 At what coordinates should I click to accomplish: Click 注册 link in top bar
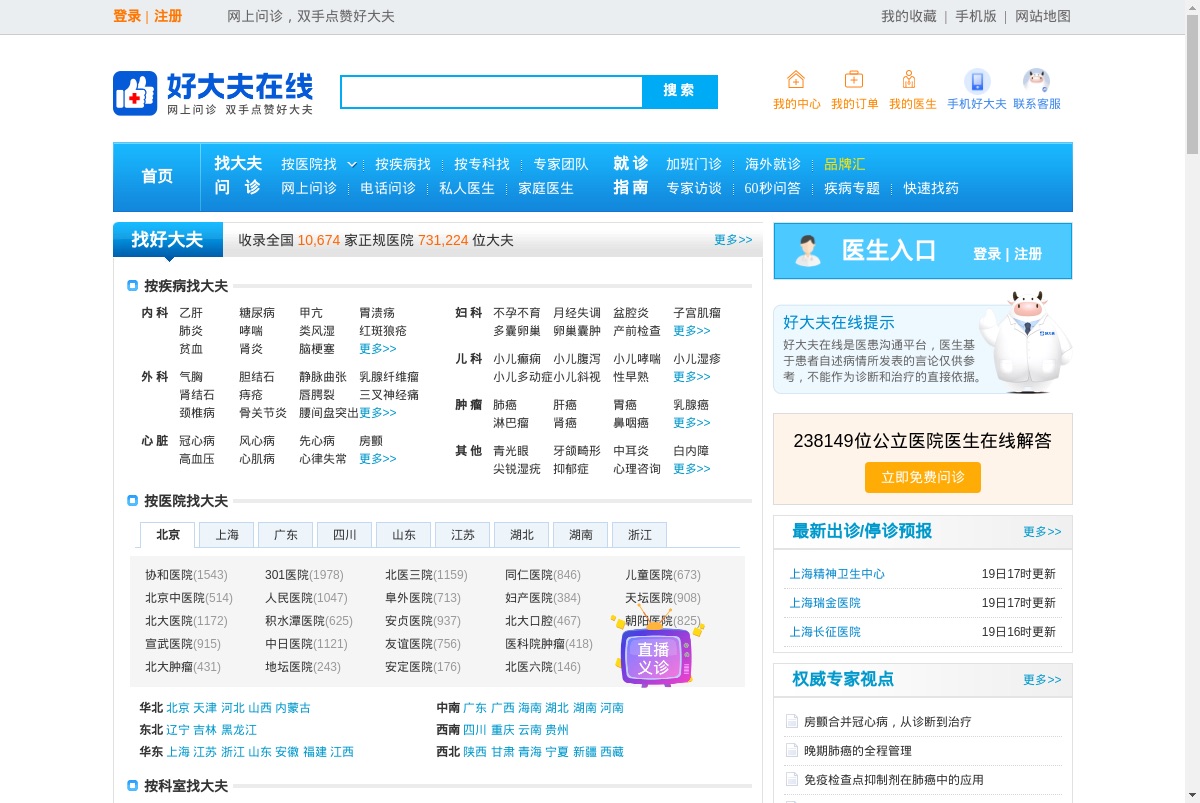[168, 16]
